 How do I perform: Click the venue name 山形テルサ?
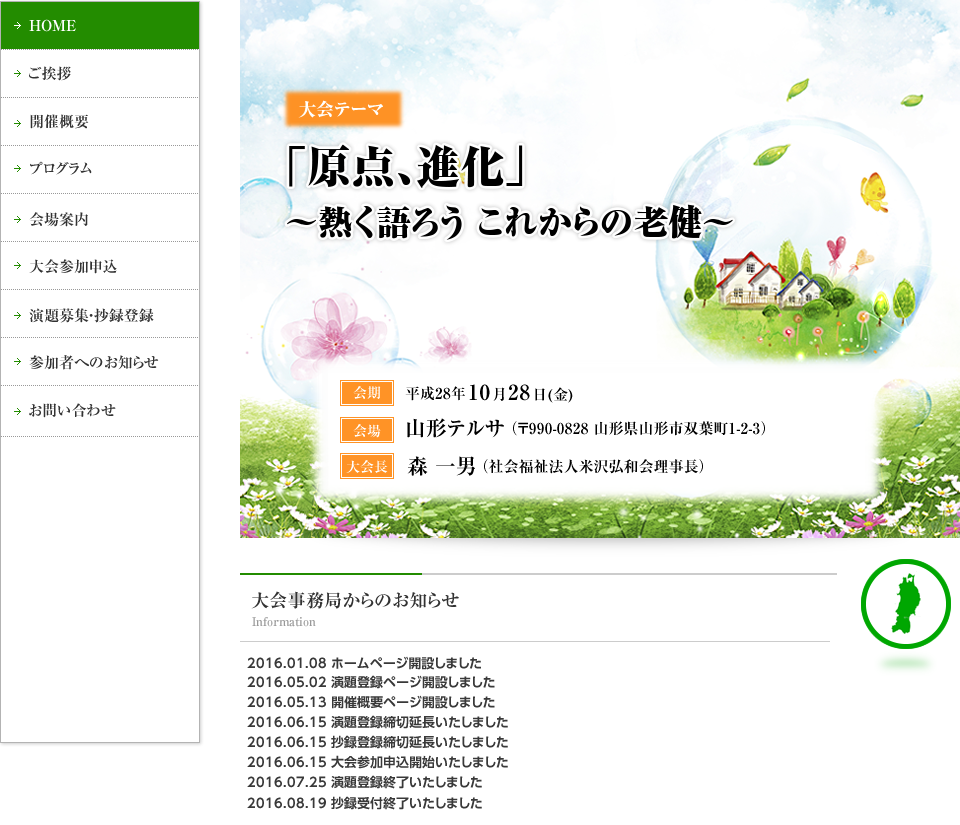(x=455, y=428)
